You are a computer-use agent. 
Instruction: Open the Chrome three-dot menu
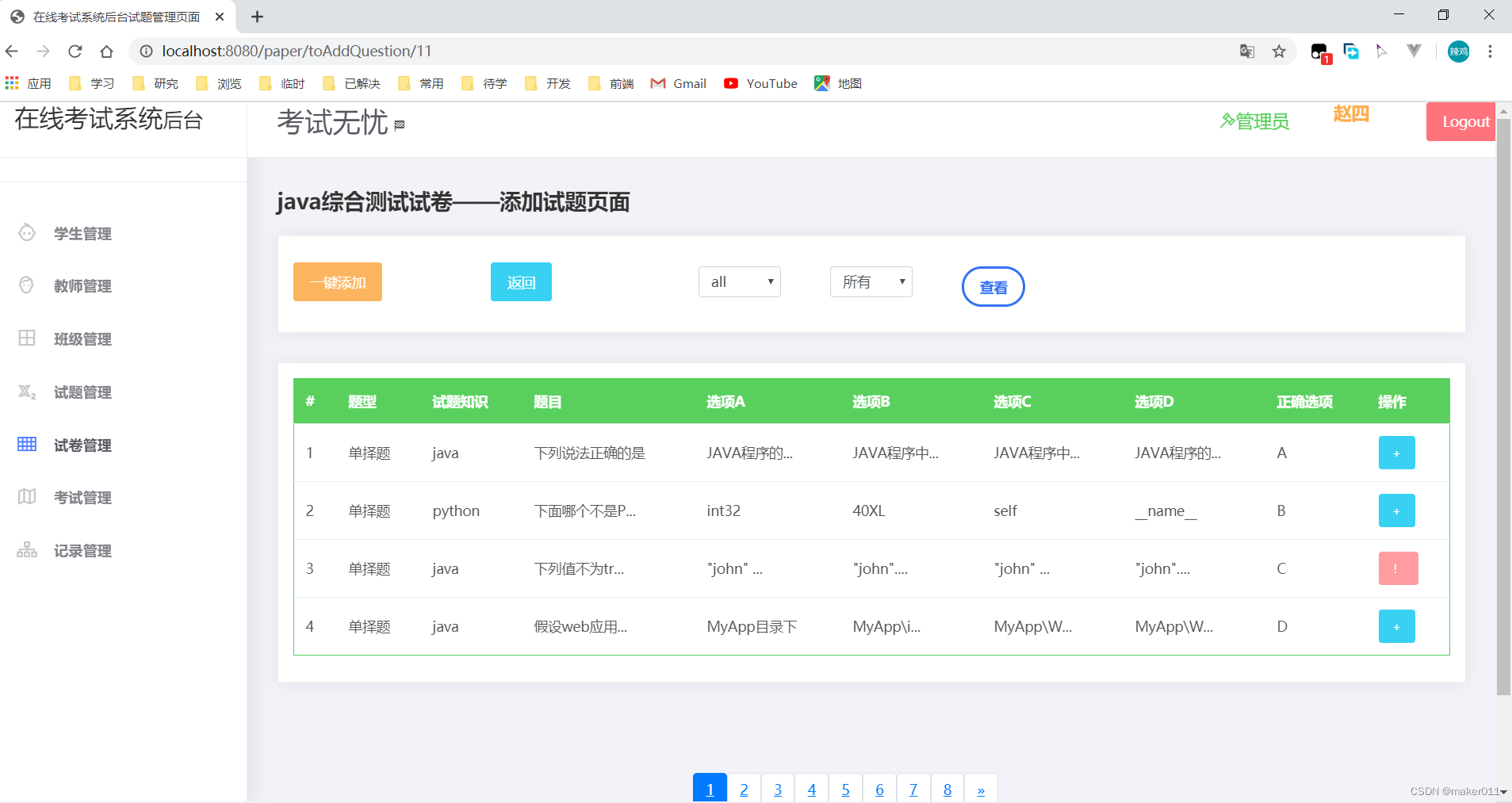click(x=1491, y=51)
